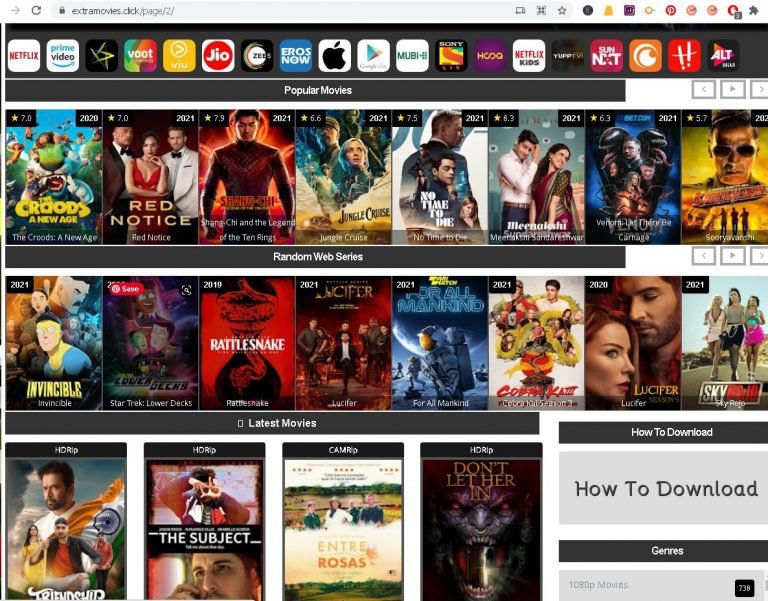Click the How To Download image banner
The width and height of the screenshot is (768, 601).
tap(664, 488)
